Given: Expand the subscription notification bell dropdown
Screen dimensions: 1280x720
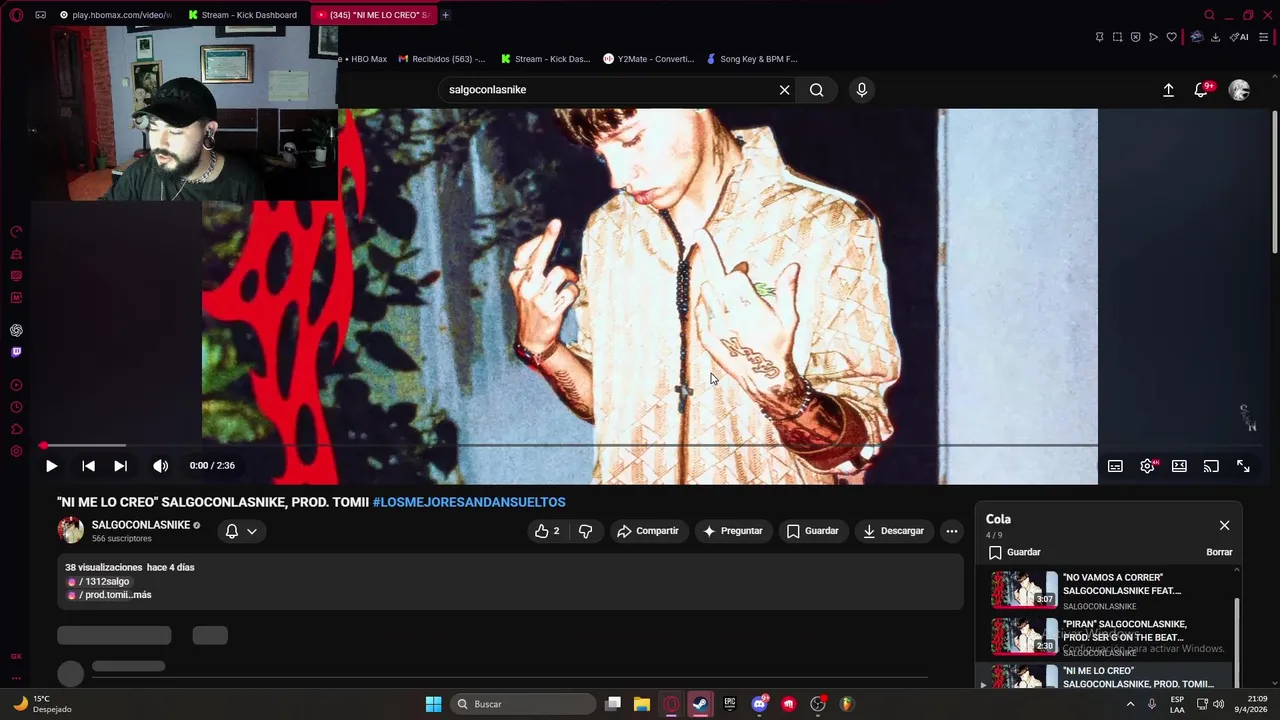Looking at the screenshot, I should tap(241, 531).
